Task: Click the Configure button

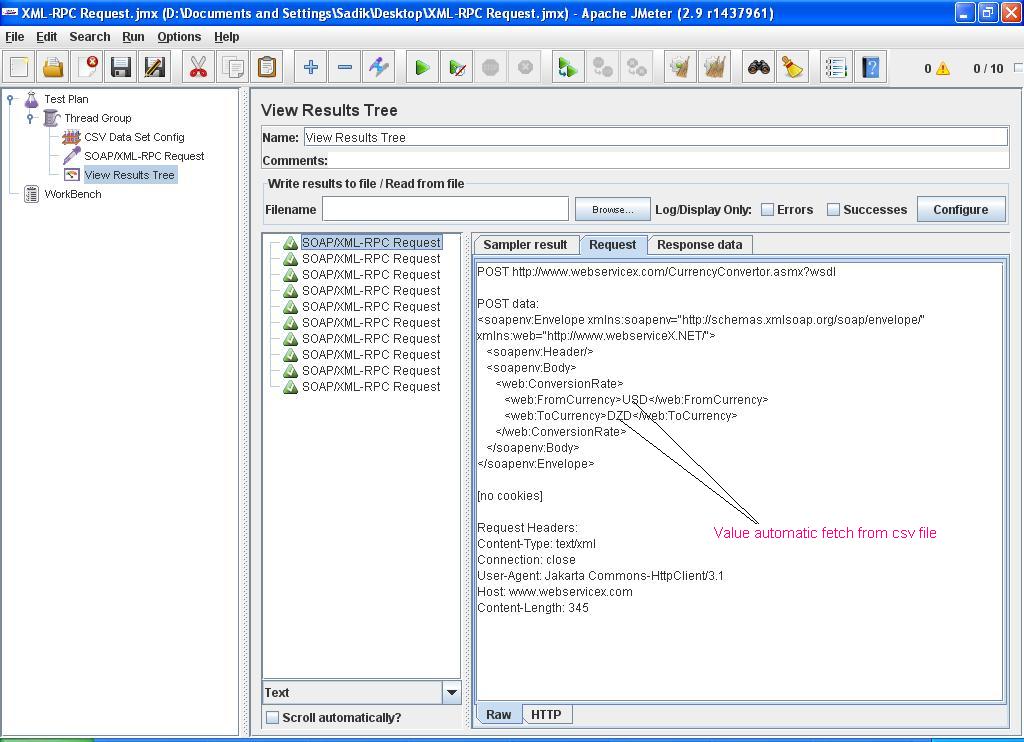Action: 961,210
